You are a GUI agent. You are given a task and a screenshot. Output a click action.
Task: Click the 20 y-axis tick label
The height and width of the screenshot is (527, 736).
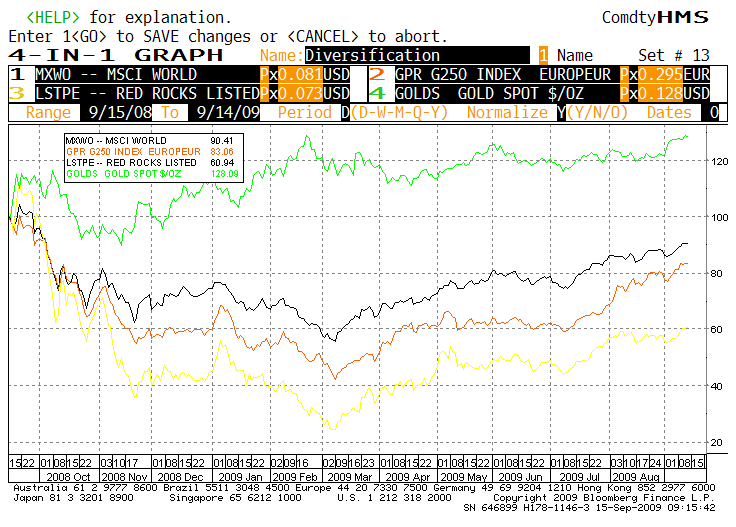coord(716,443)
